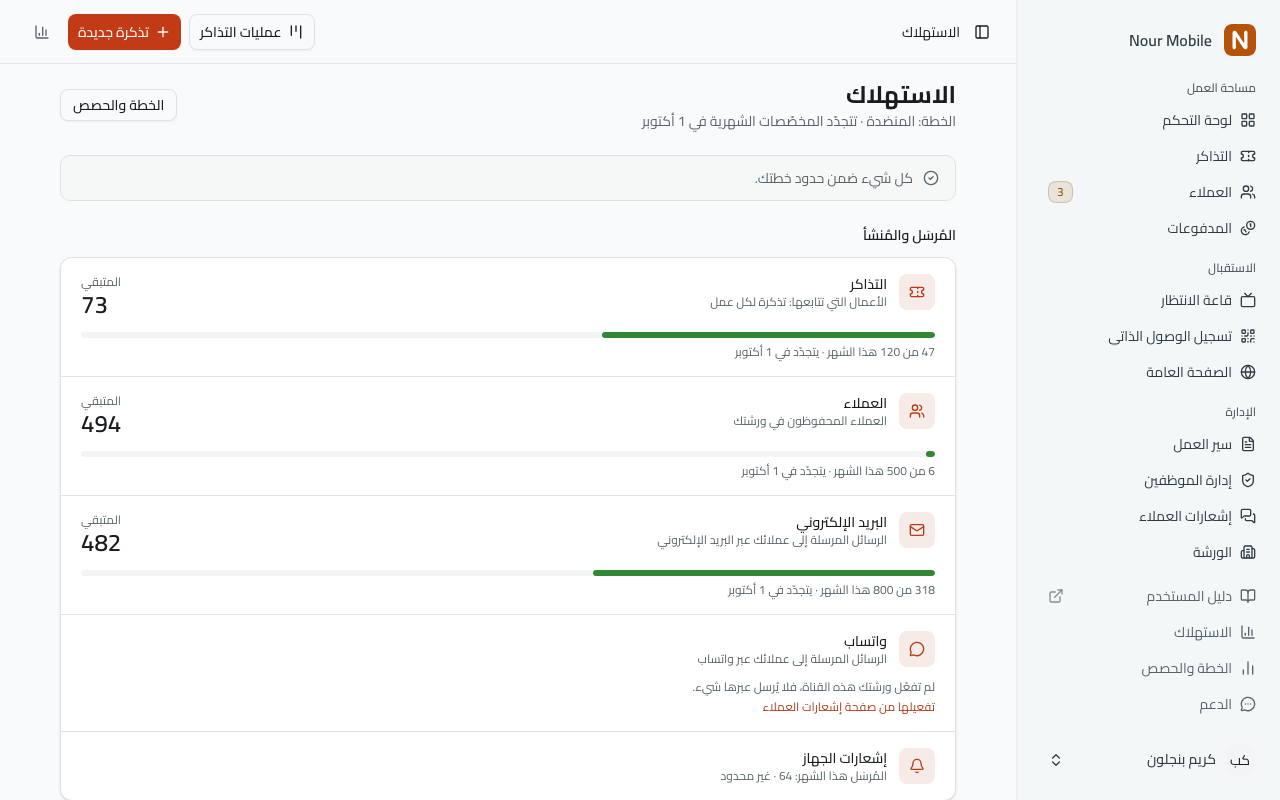Click the bubble icon for الدعم

[1248, 704]
